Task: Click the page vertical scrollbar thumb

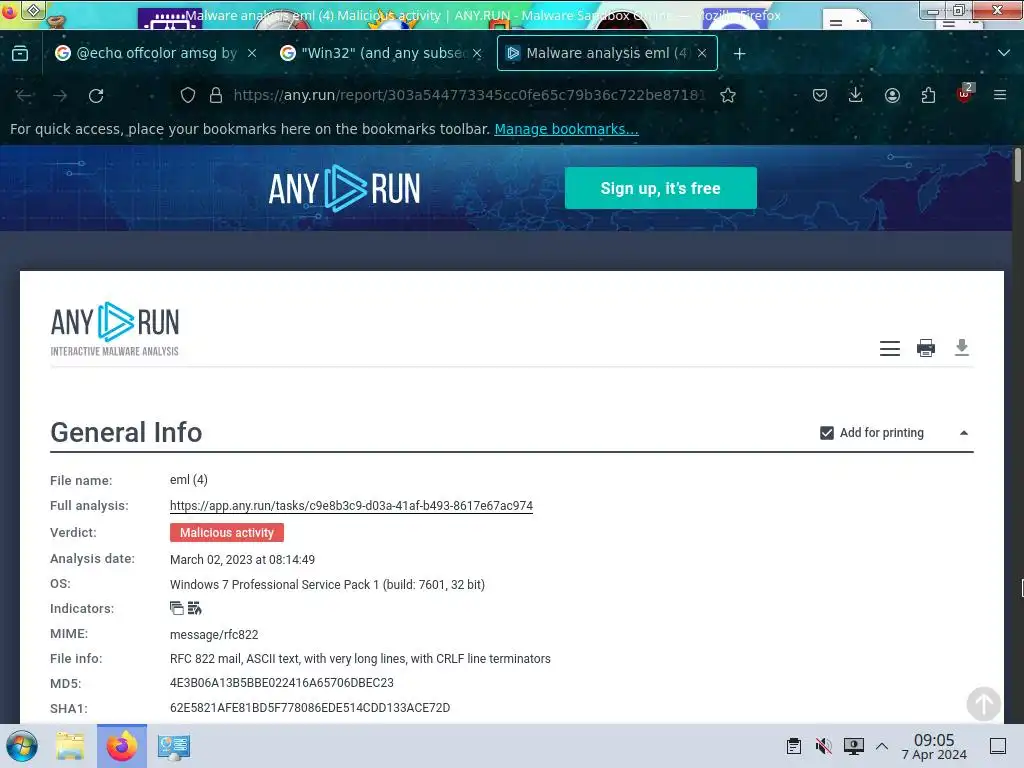Action: 1017,167
